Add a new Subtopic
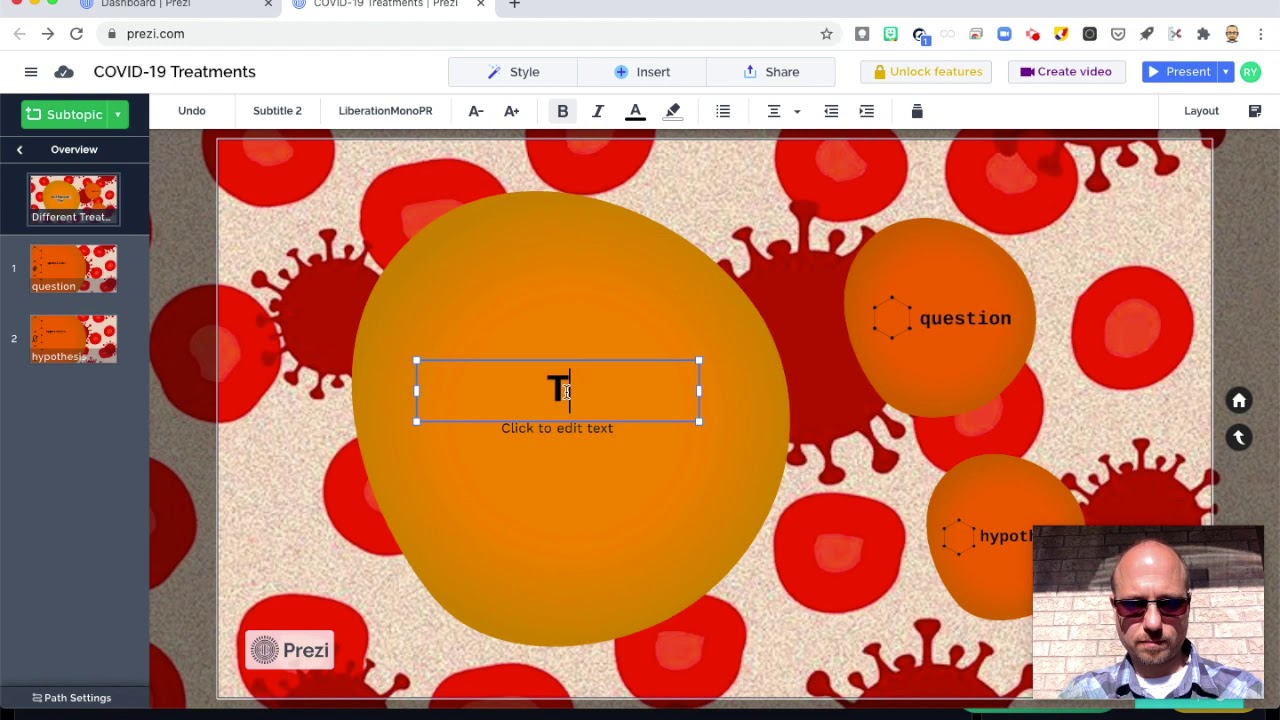 point(64,114)
